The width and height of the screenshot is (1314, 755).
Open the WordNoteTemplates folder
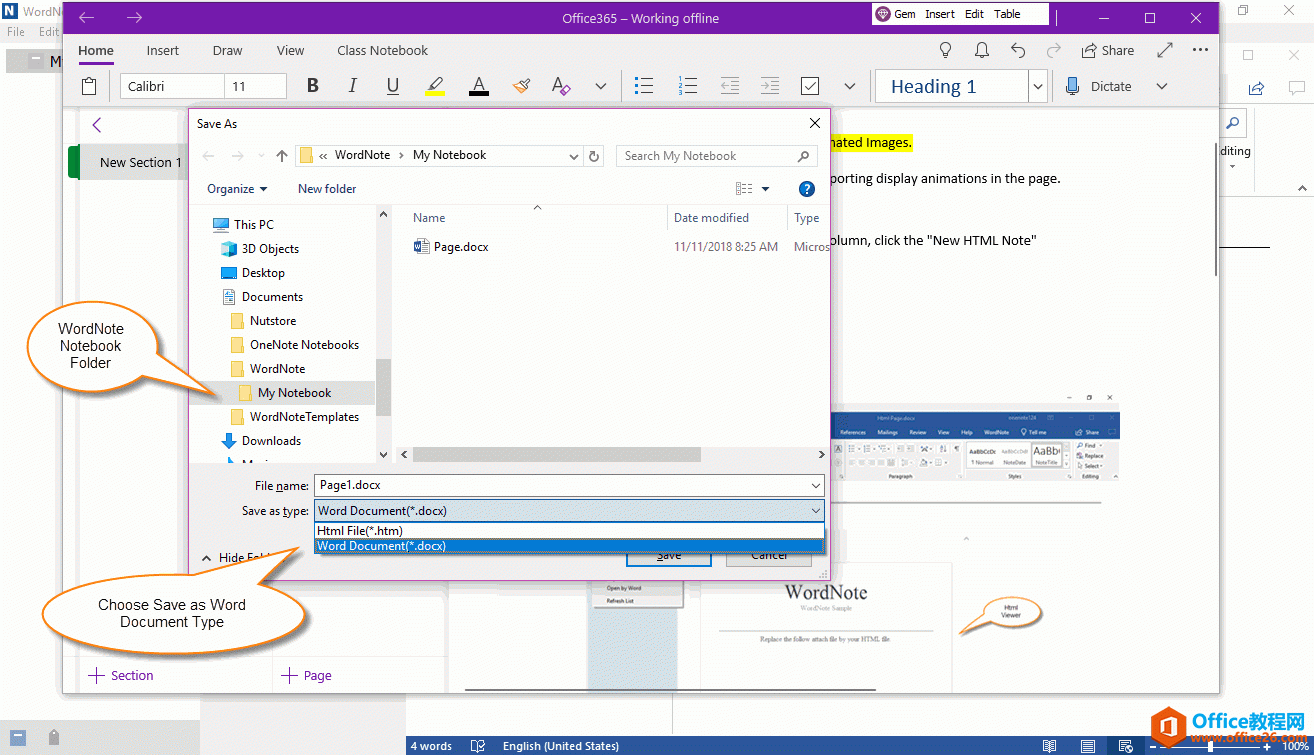point(294,416)
